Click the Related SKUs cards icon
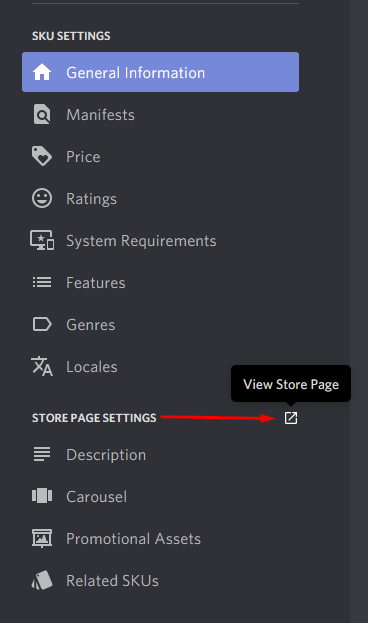 click(42, 580)
